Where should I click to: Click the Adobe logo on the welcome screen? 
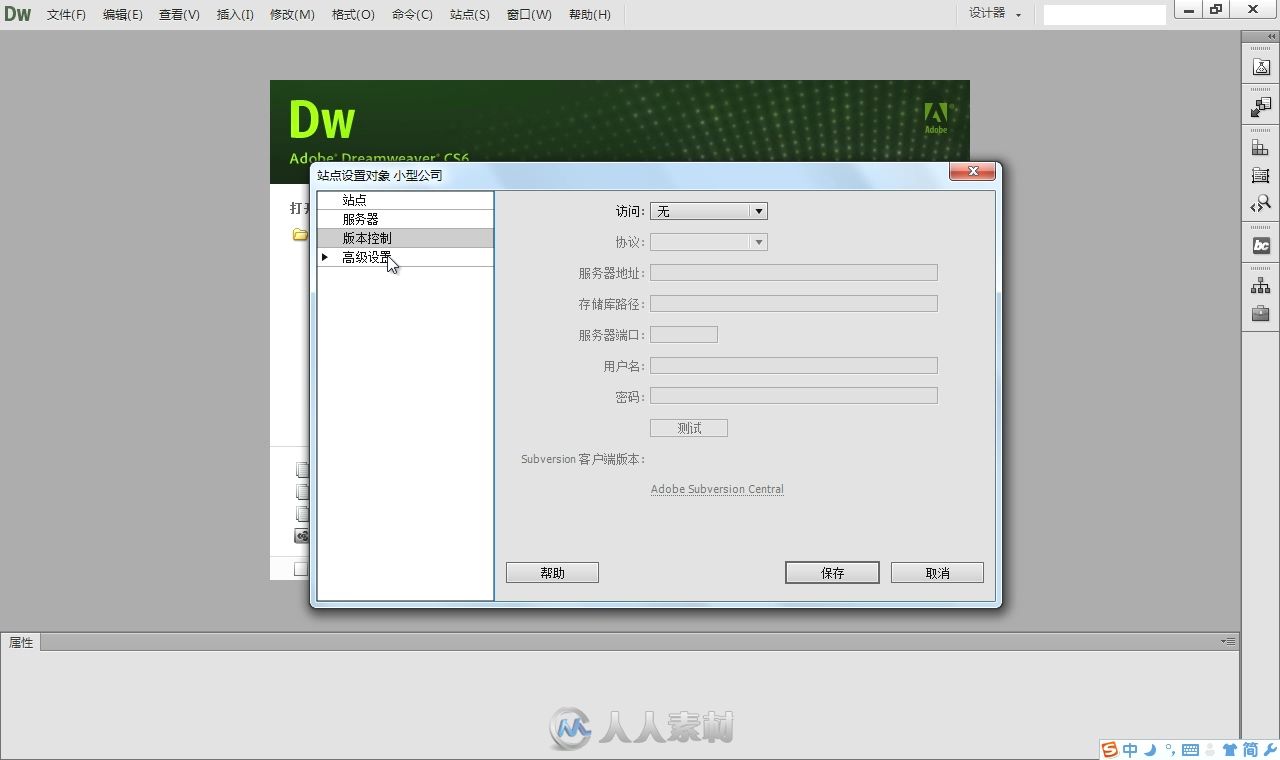936,118
